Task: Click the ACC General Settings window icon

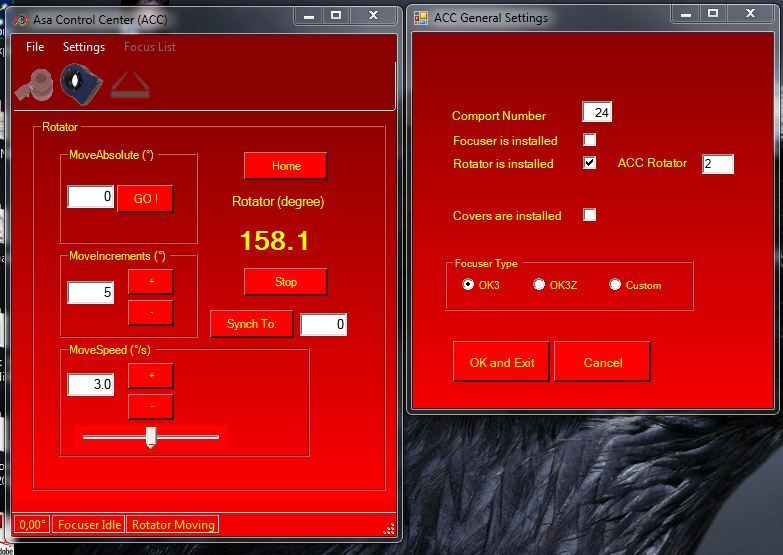Action: tap(421, 18)
